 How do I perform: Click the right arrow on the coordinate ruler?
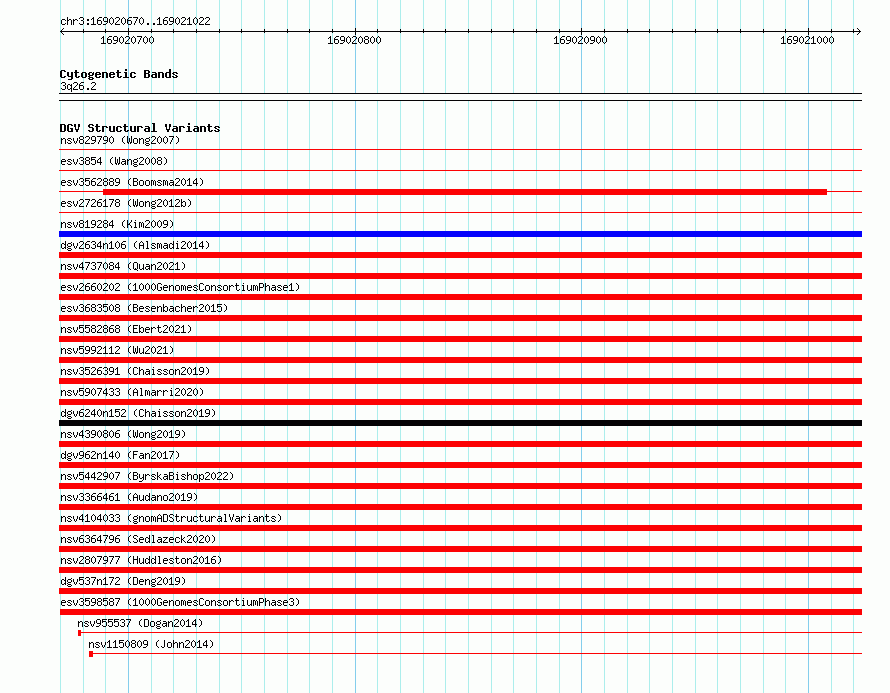(x=858, y=32)
